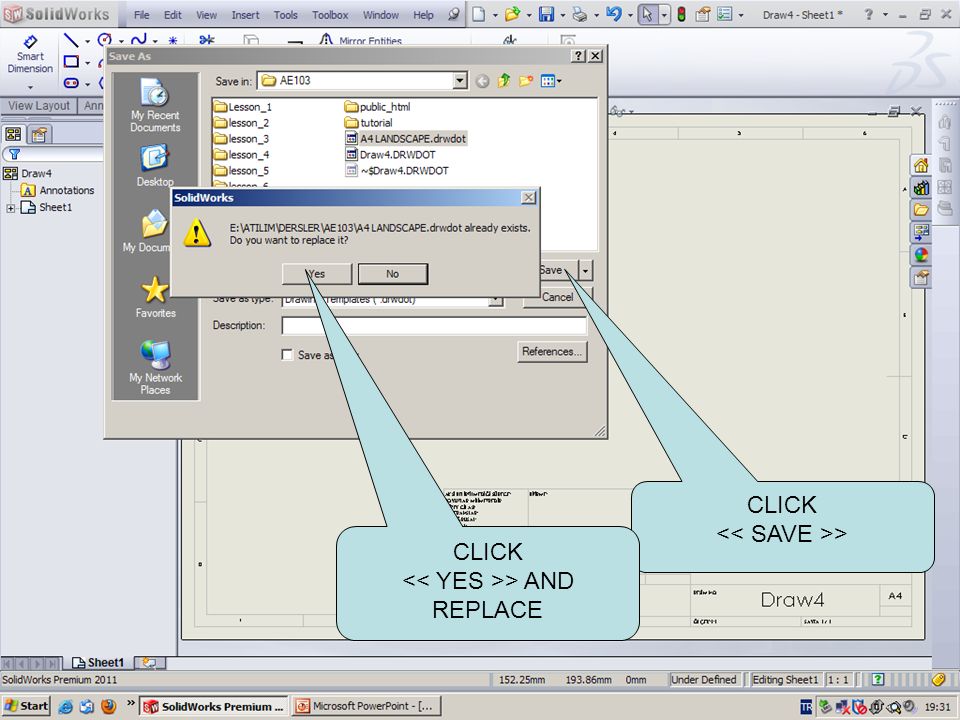Open the File menu
The width and height of the screenshot is (960, 720).
tap(141, 15)
